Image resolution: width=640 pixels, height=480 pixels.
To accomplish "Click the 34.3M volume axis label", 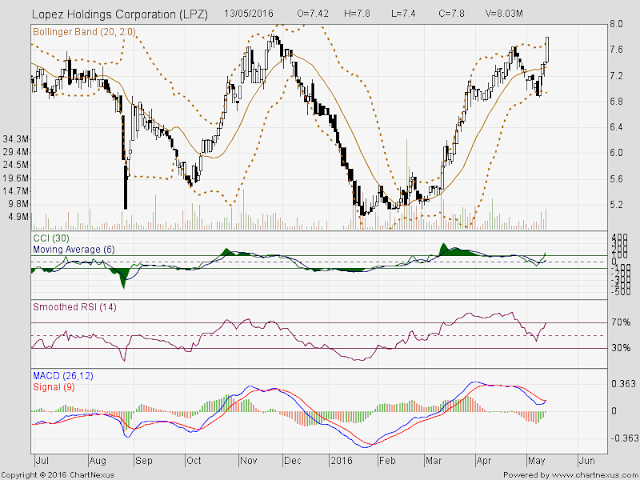I will (x=16, y=140).
